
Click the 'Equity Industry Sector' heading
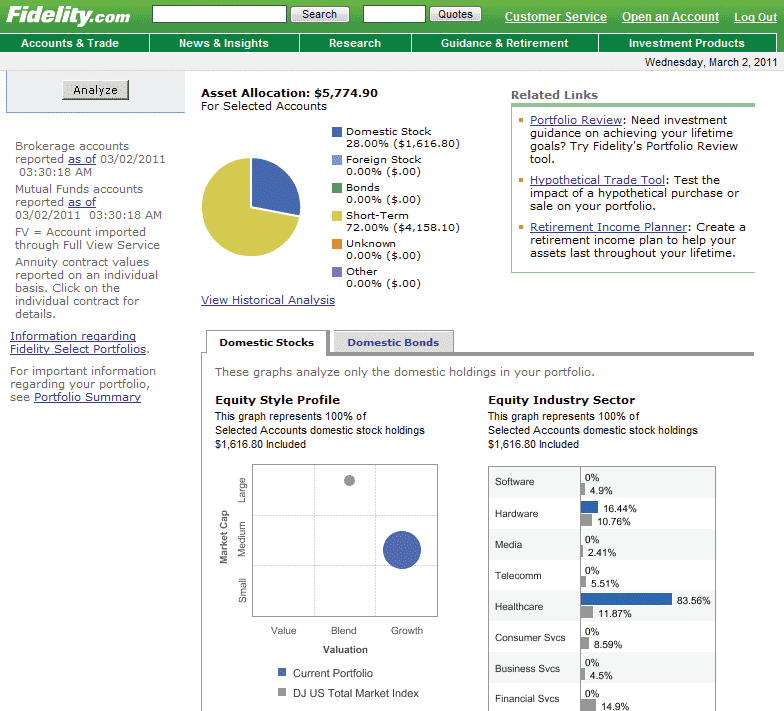click(562, 400)
